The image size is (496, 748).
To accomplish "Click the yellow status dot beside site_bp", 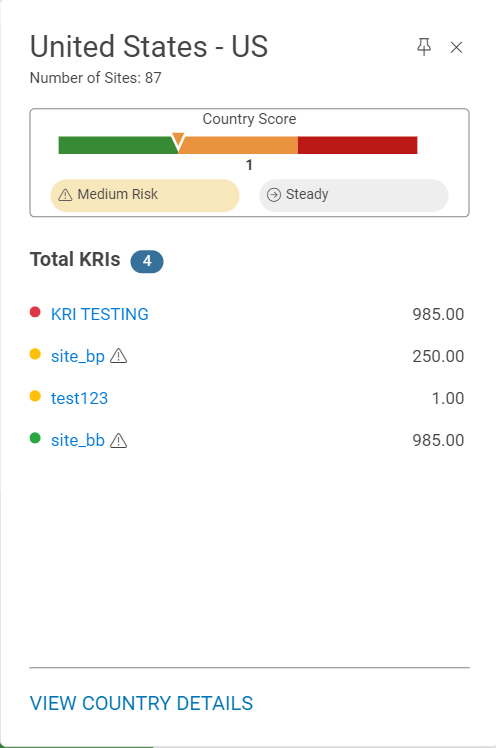I will point(35,354).
